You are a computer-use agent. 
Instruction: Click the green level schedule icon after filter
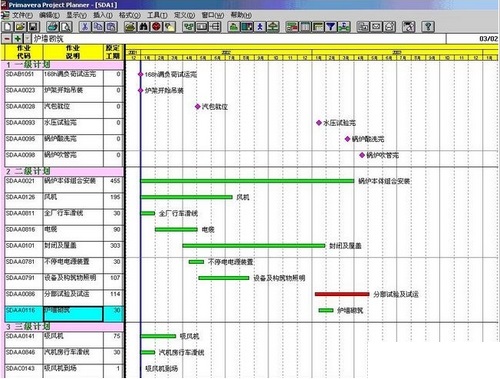click(x=344, y=27)
